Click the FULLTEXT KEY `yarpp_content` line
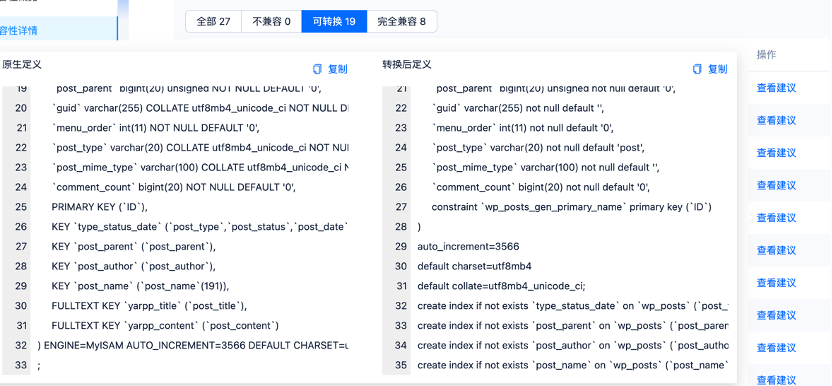 (x=165, y=325)
